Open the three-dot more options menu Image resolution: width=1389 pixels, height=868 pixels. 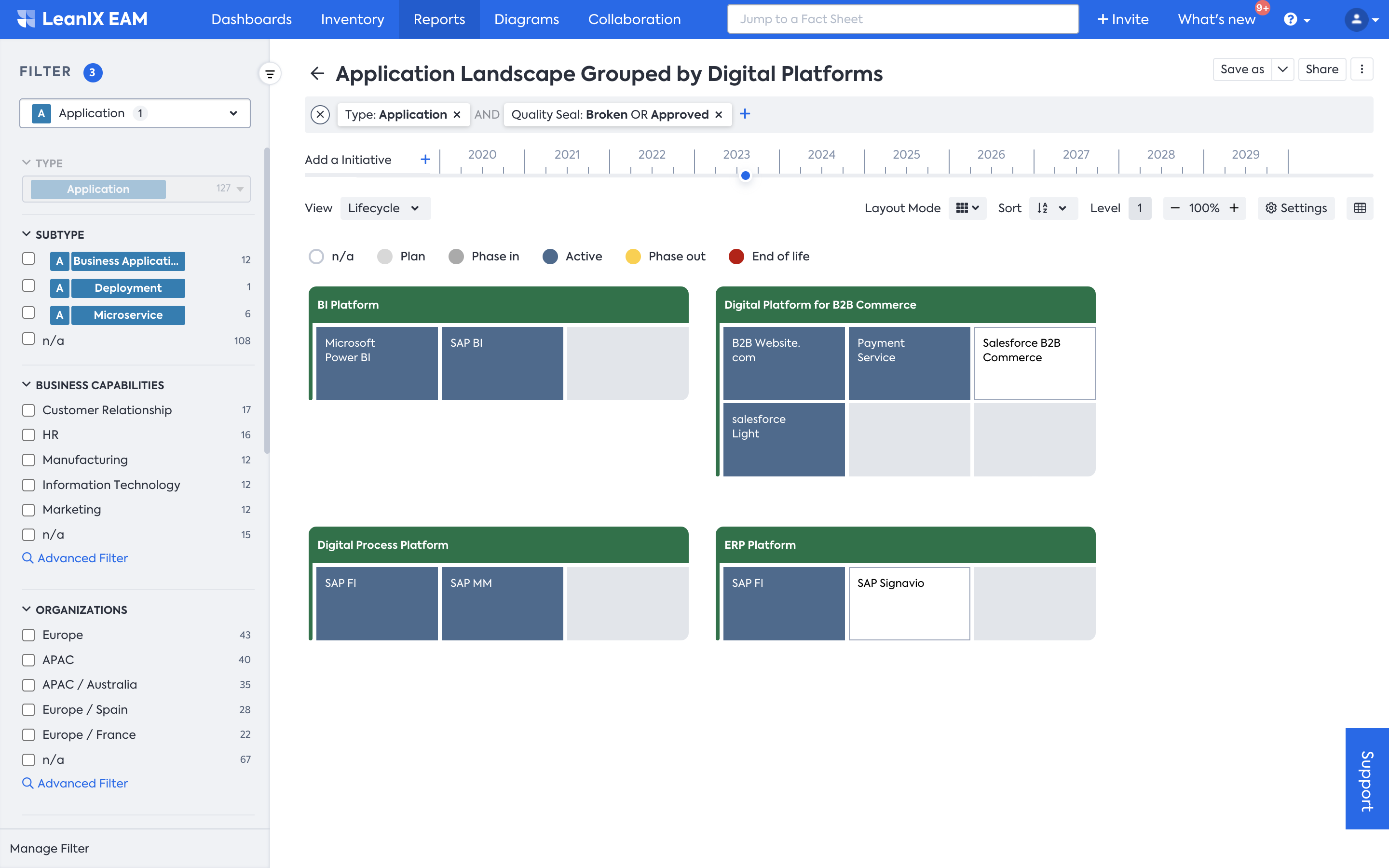(1362, 69)
